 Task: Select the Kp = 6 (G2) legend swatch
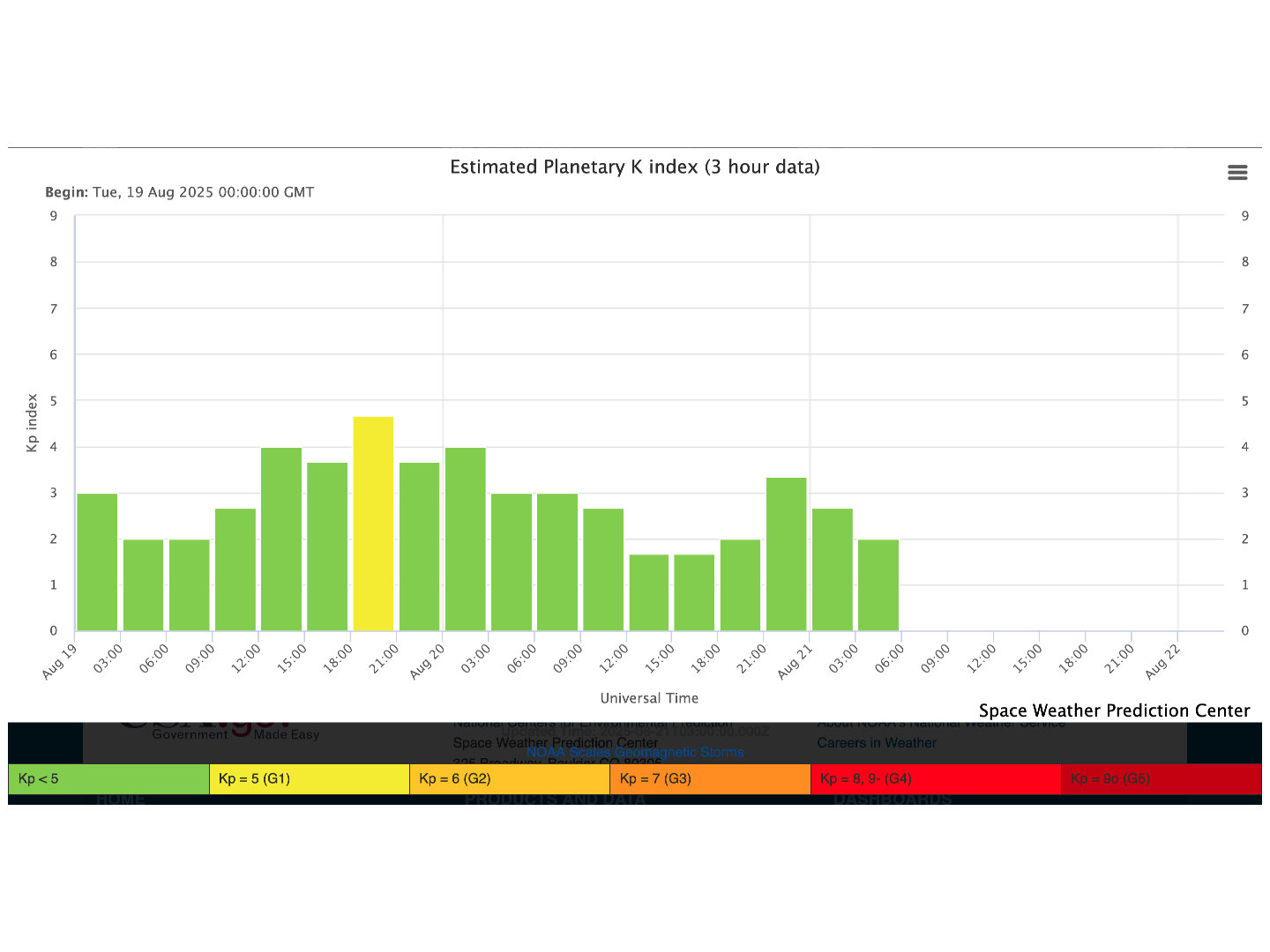click(510, 779)
